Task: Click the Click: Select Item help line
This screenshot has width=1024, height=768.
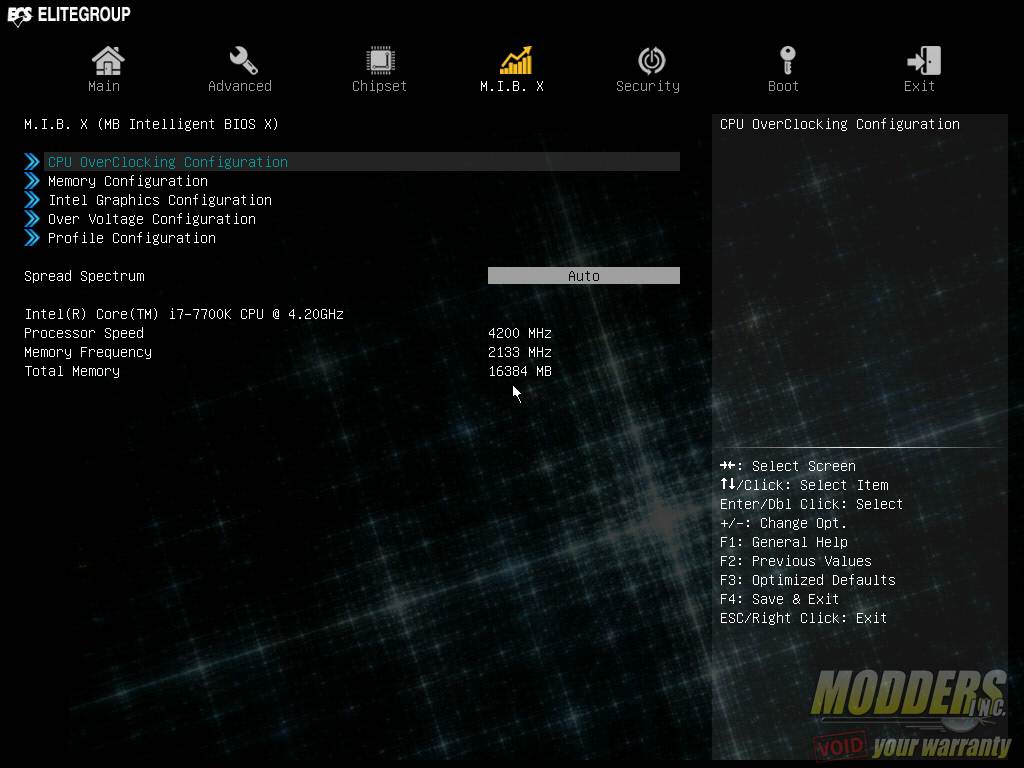Action: [804, 485]
